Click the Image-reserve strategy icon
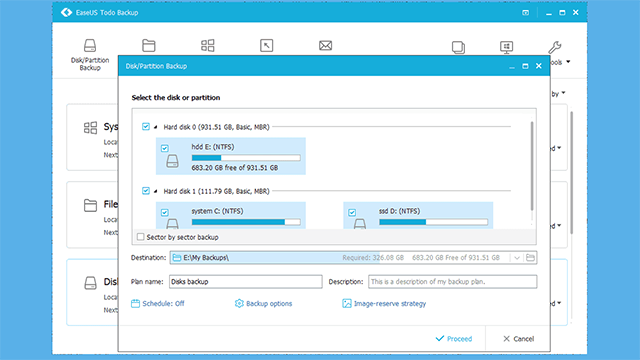The height and width of the screenshot is (360, 640). [347, 303]
